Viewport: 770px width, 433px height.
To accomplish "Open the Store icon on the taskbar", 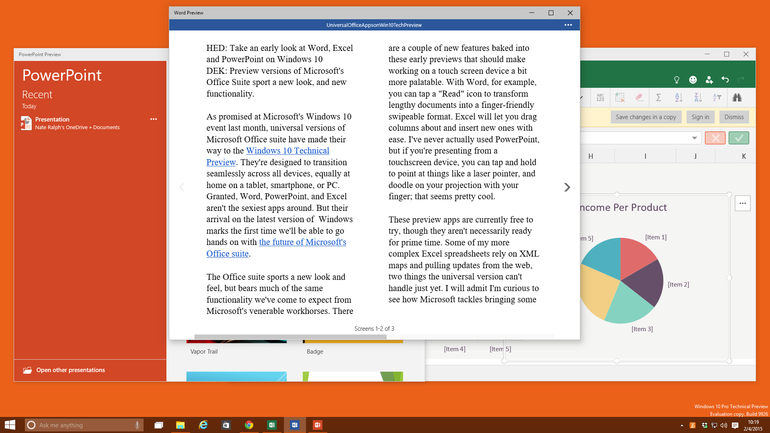I will click(226, 425).
